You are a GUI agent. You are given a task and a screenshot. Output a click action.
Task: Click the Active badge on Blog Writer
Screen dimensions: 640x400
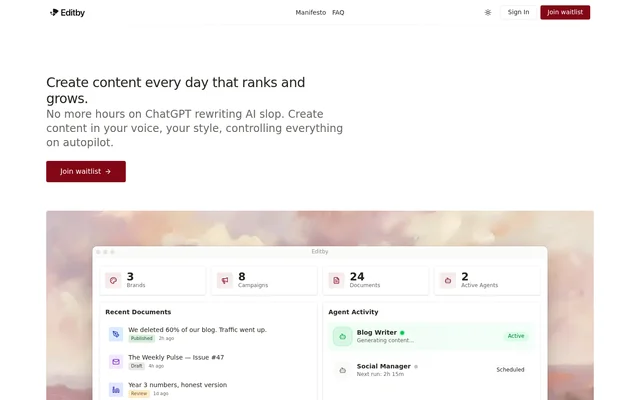tap(516, 336)
